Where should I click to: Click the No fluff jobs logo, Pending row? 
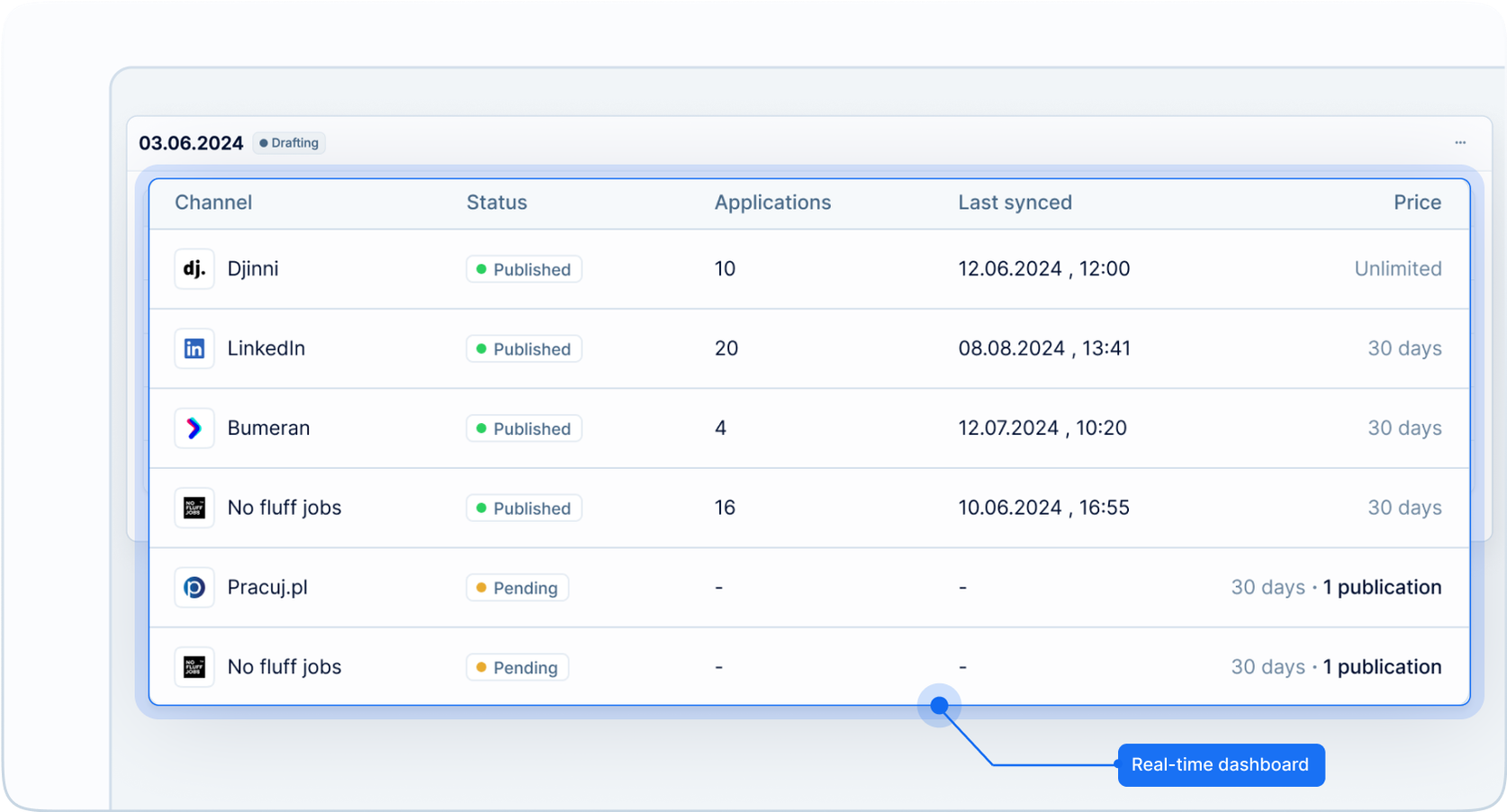tap(194, 667)
